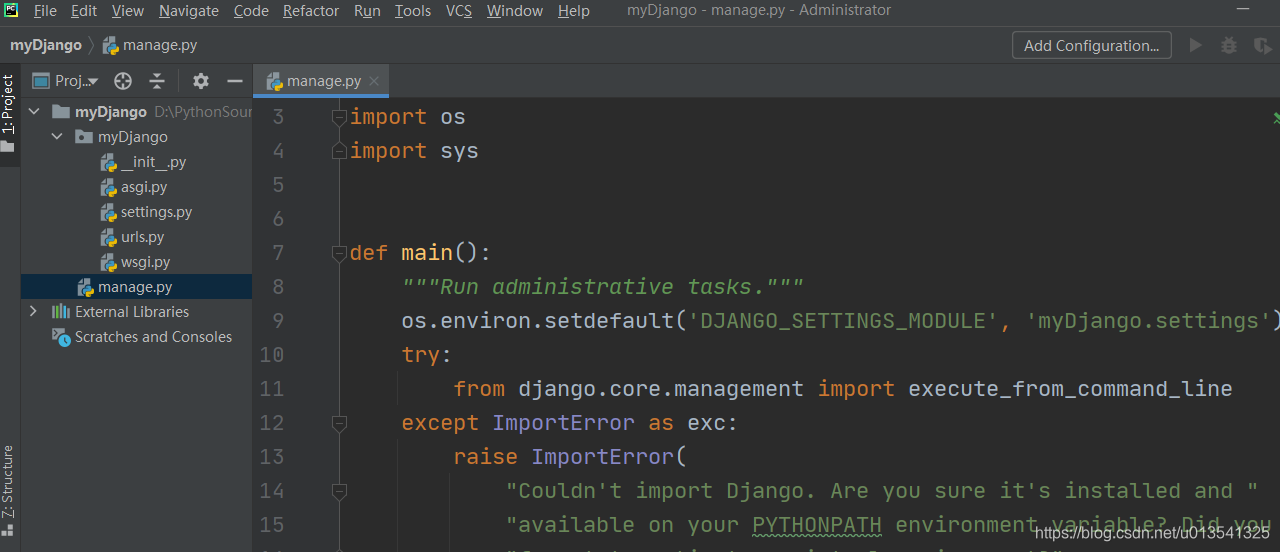Select __init__.py in project tree
The height and width of the screenshot is (552, 1280).
[153, 162]
